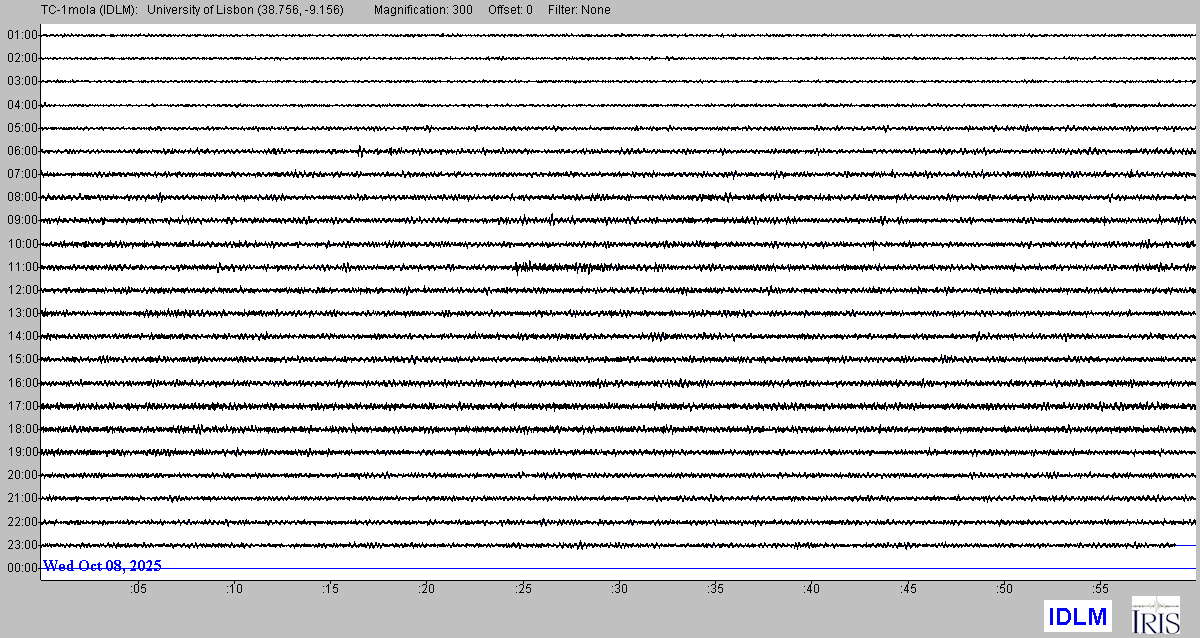The width and height of the screenshot is (1200, 638).
Task: Select the 06:00 hour trace label
Action: point(22,151)
